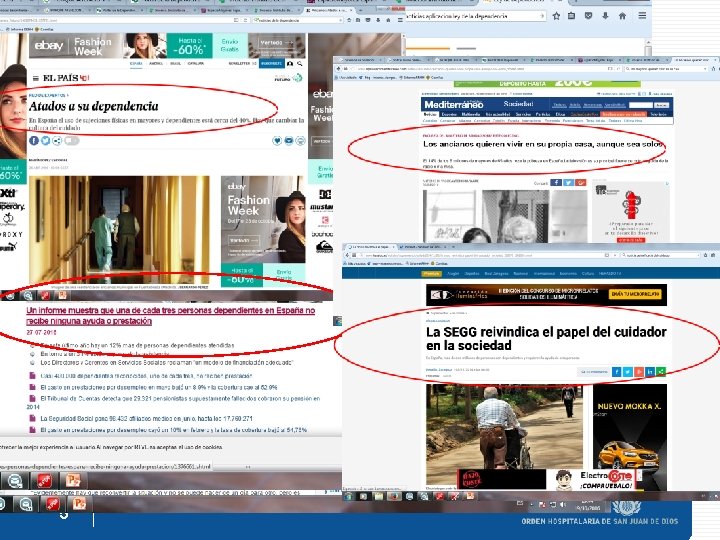
Task: Click the folder icon in Heraldo window taskbar
Action: coord(378,496)
